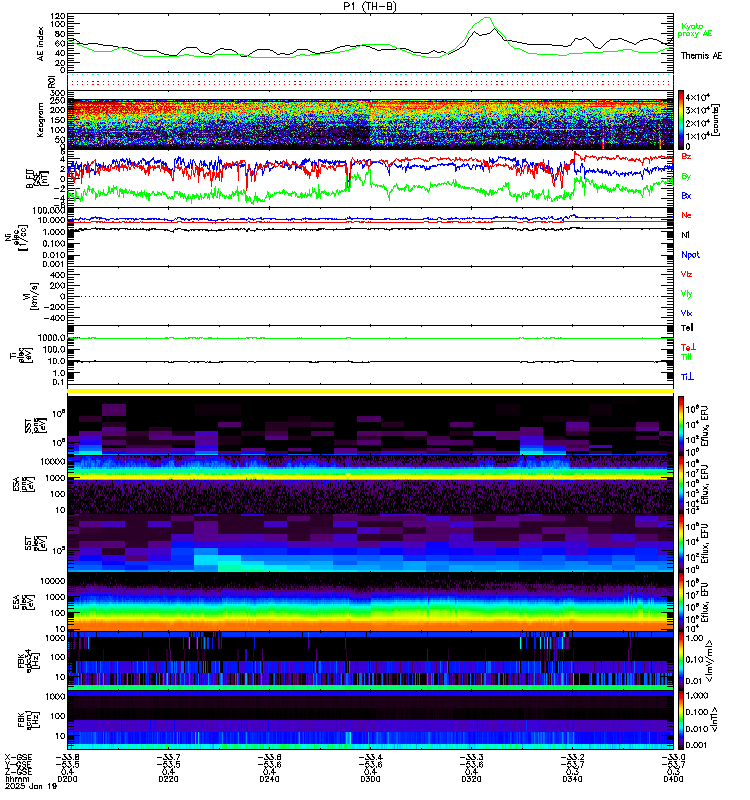Click the dotted zero line in the Vi panel
Image resolution: width=750 pixels, height=800 pixels.
click(370, 296)
